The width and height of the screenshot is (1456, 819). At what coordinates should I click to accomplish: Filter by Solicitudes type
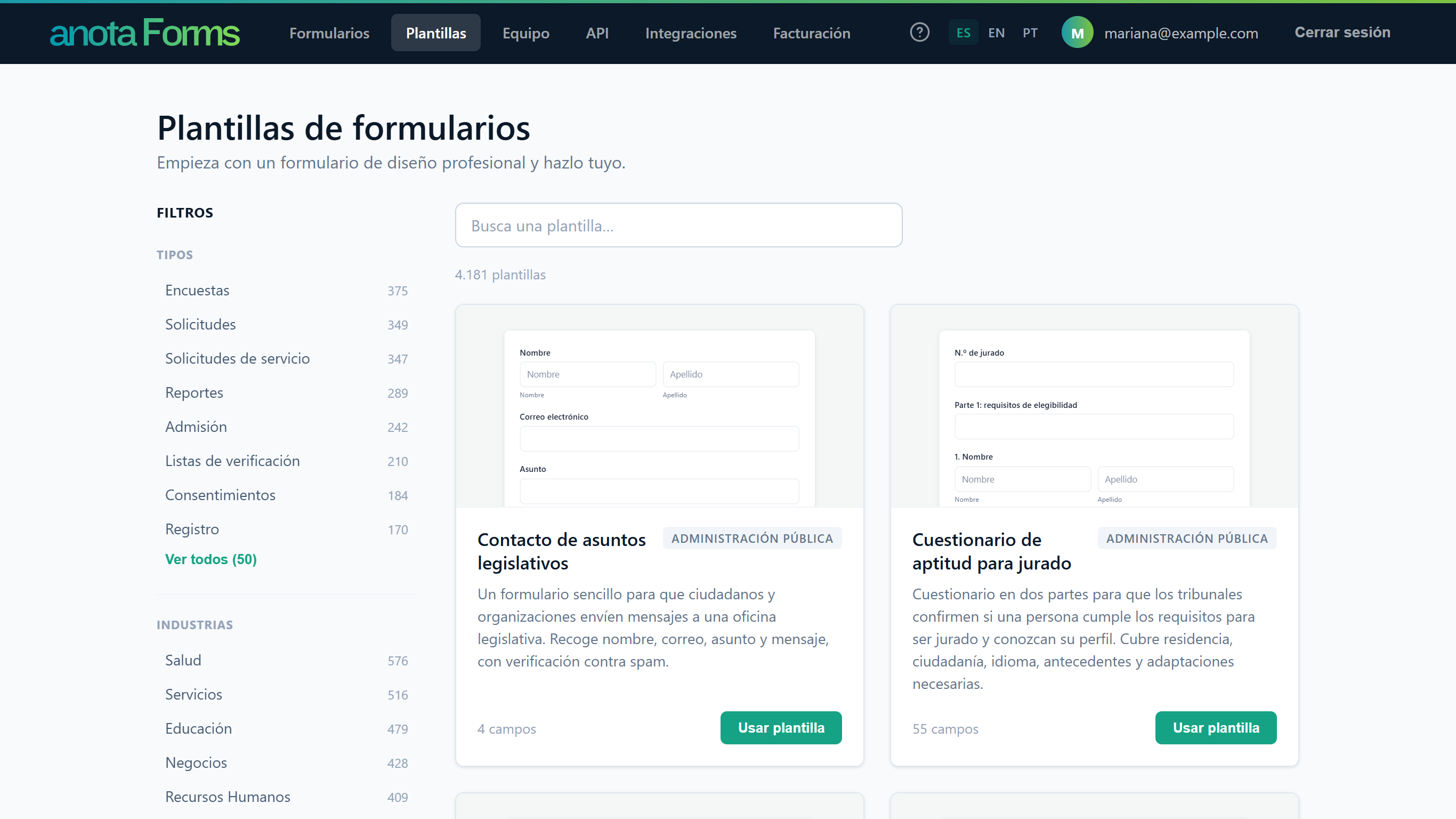(x=286, y=324)
